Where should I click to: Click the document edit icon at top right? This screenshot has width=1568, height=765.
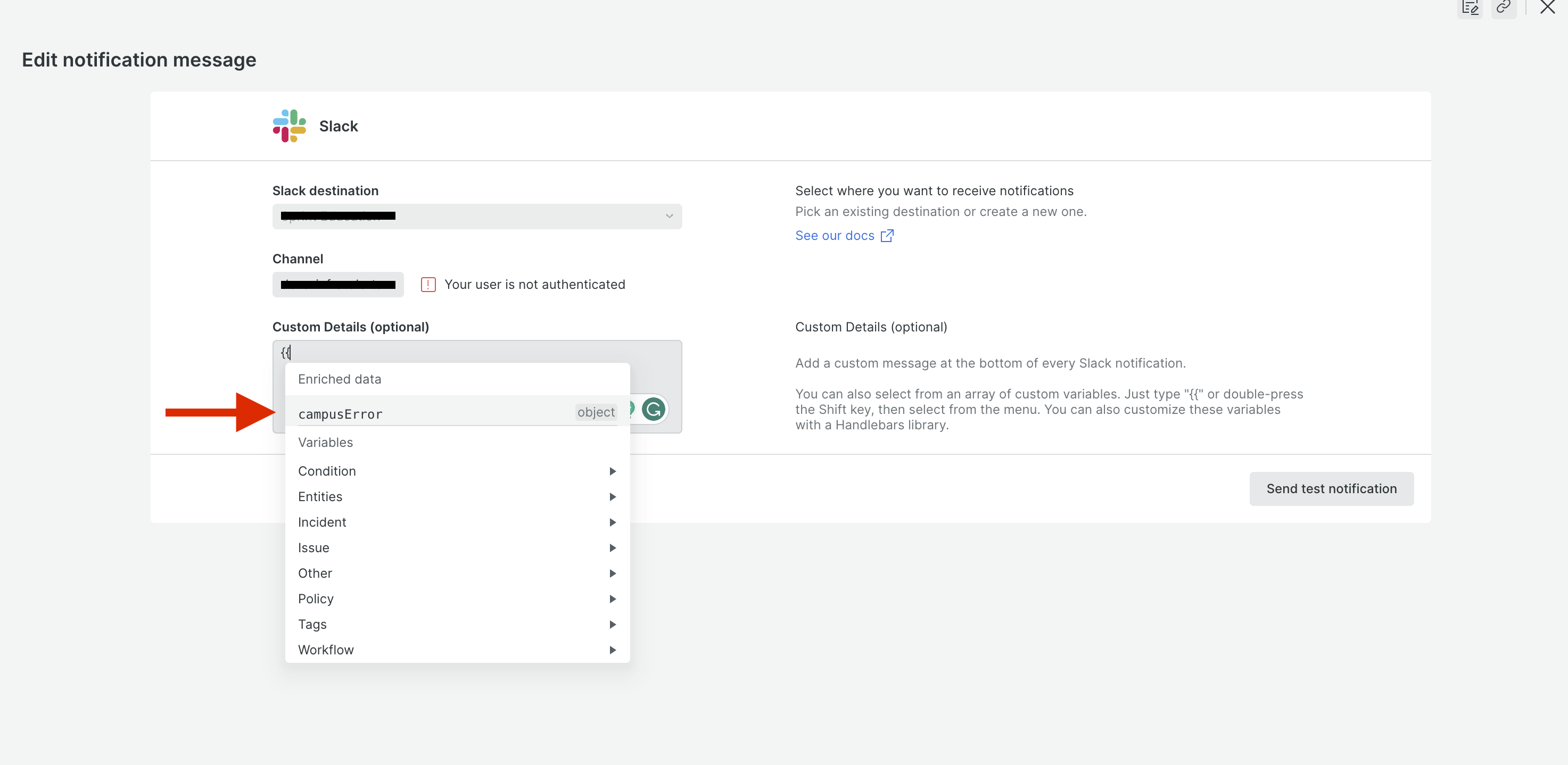click(1470, 7)
